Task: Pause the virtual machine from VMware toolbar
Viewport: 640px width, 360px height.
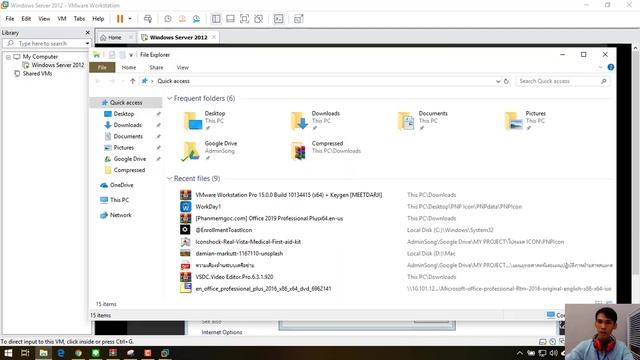Action: click(120, 19)
